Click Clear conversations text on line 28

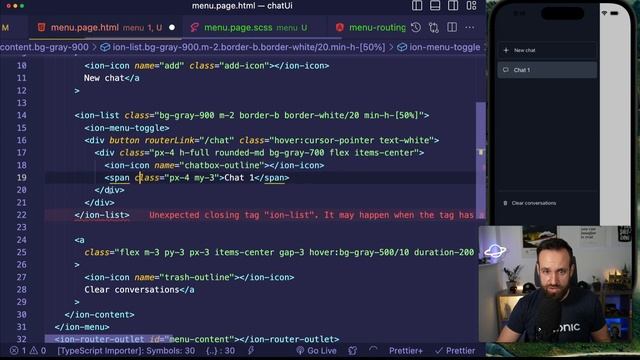click(132, 290)
